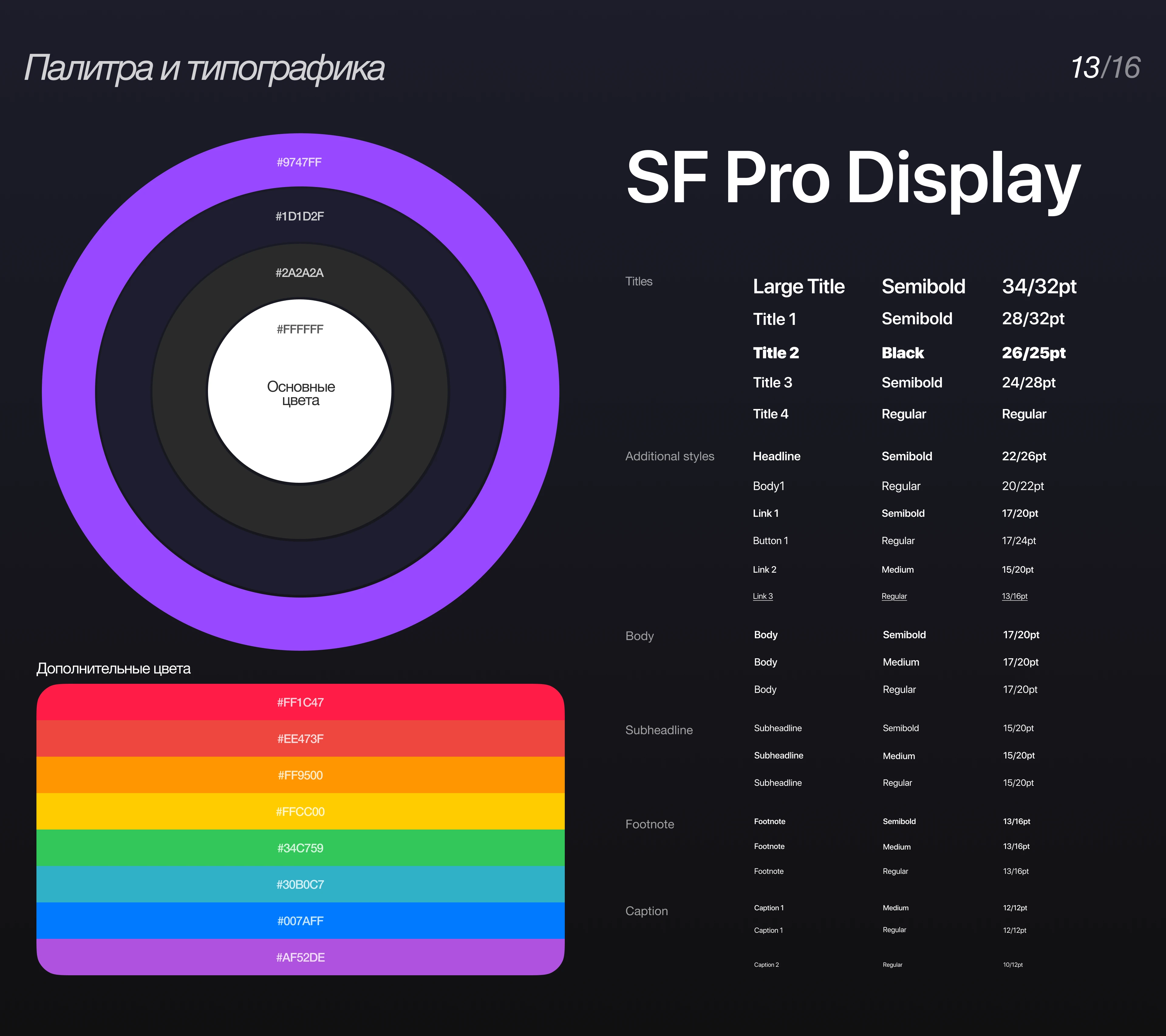Click the Headline style label

click(x=776, y=456)
